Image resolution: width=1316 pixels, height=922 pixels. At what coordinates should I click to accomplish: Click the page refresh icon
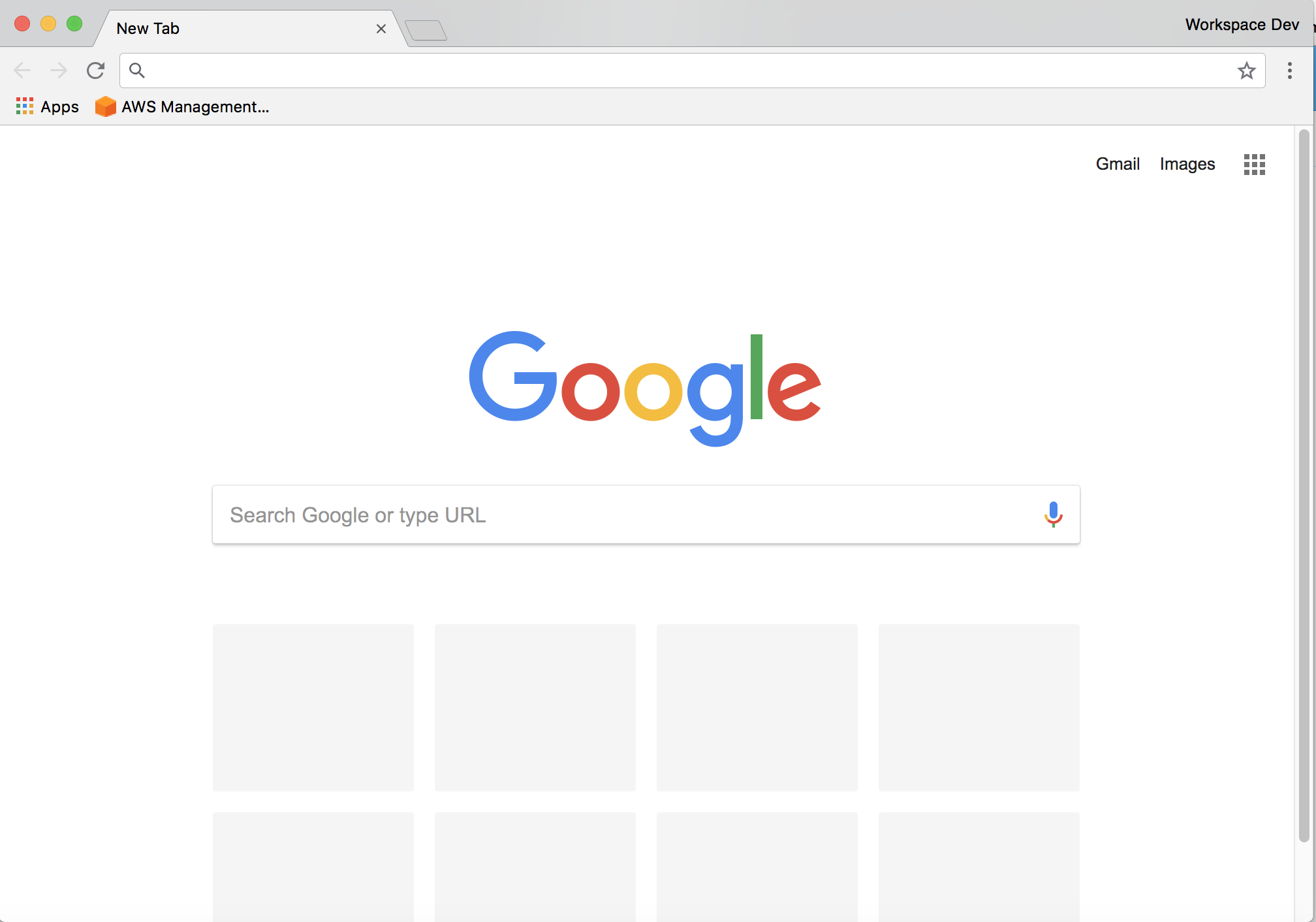[97, 69]
